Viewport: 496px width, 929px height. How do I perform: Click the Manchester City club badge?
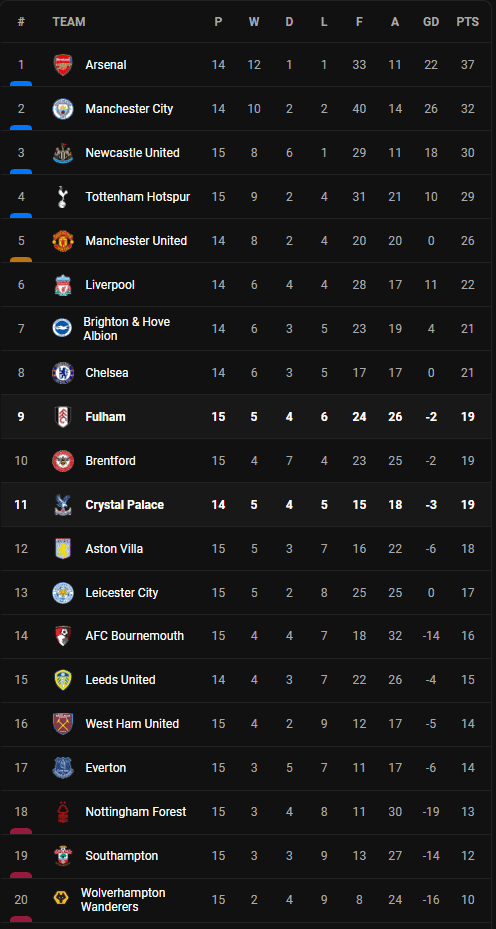click(63, 108)
